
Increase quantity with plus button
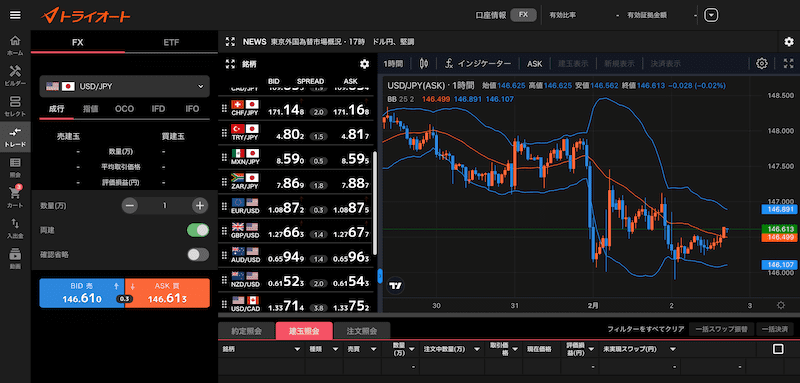199,206
